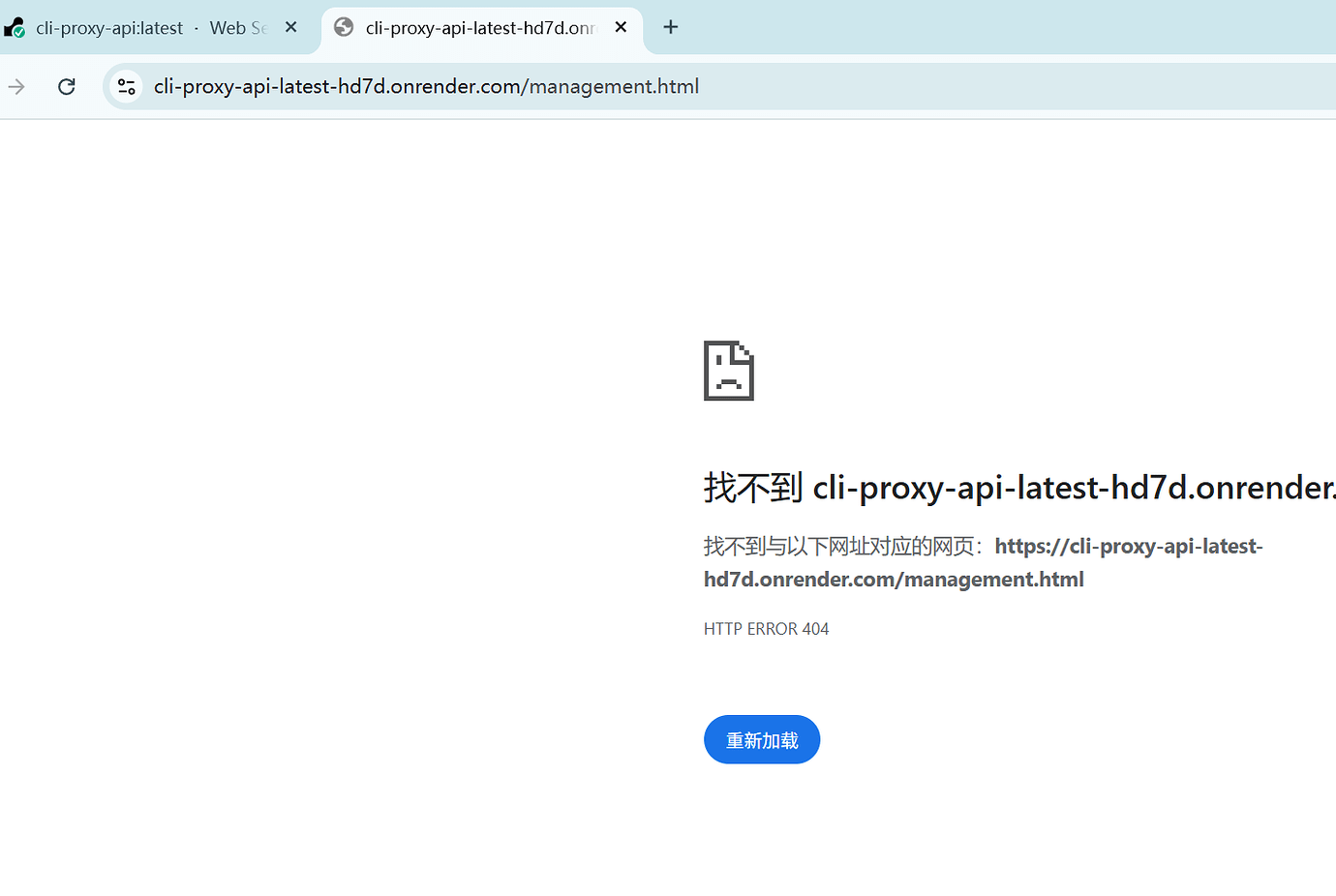
Task: Click the 重新加载 button
Action: coord(762,740)
